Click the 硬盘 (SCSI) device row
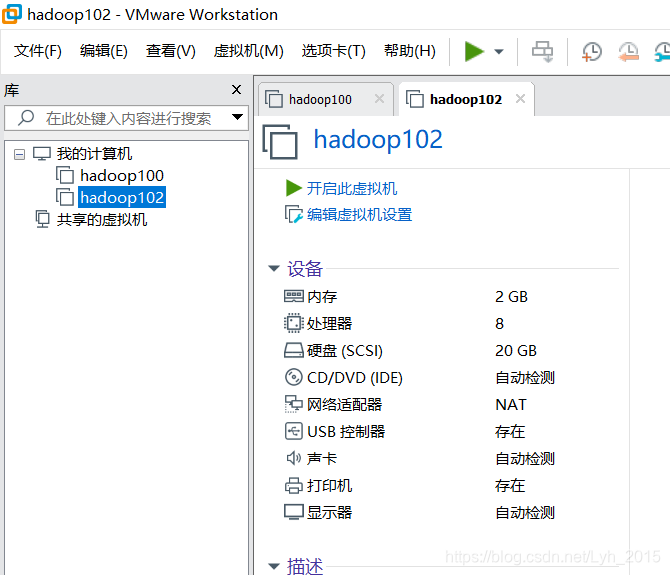The height and width of the screenshot is (575, 670). (451, 350)
